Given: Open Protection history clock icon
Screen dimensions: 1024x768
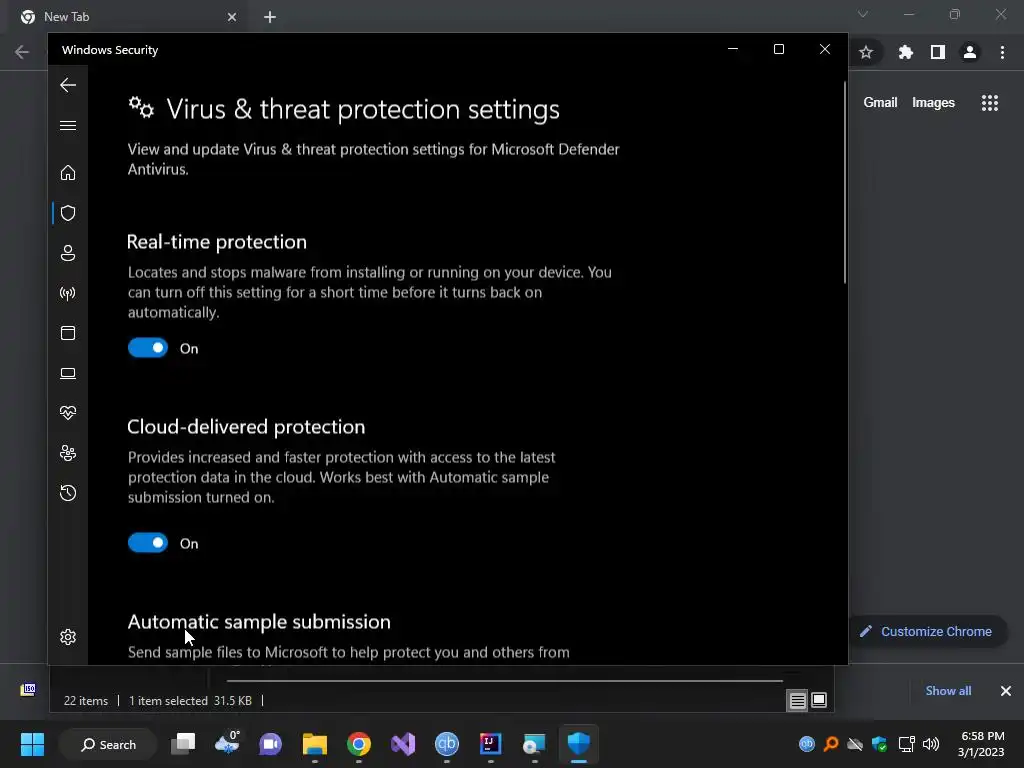Looking at the screenshot, I should pyautogui.click(x=68, y=493).
